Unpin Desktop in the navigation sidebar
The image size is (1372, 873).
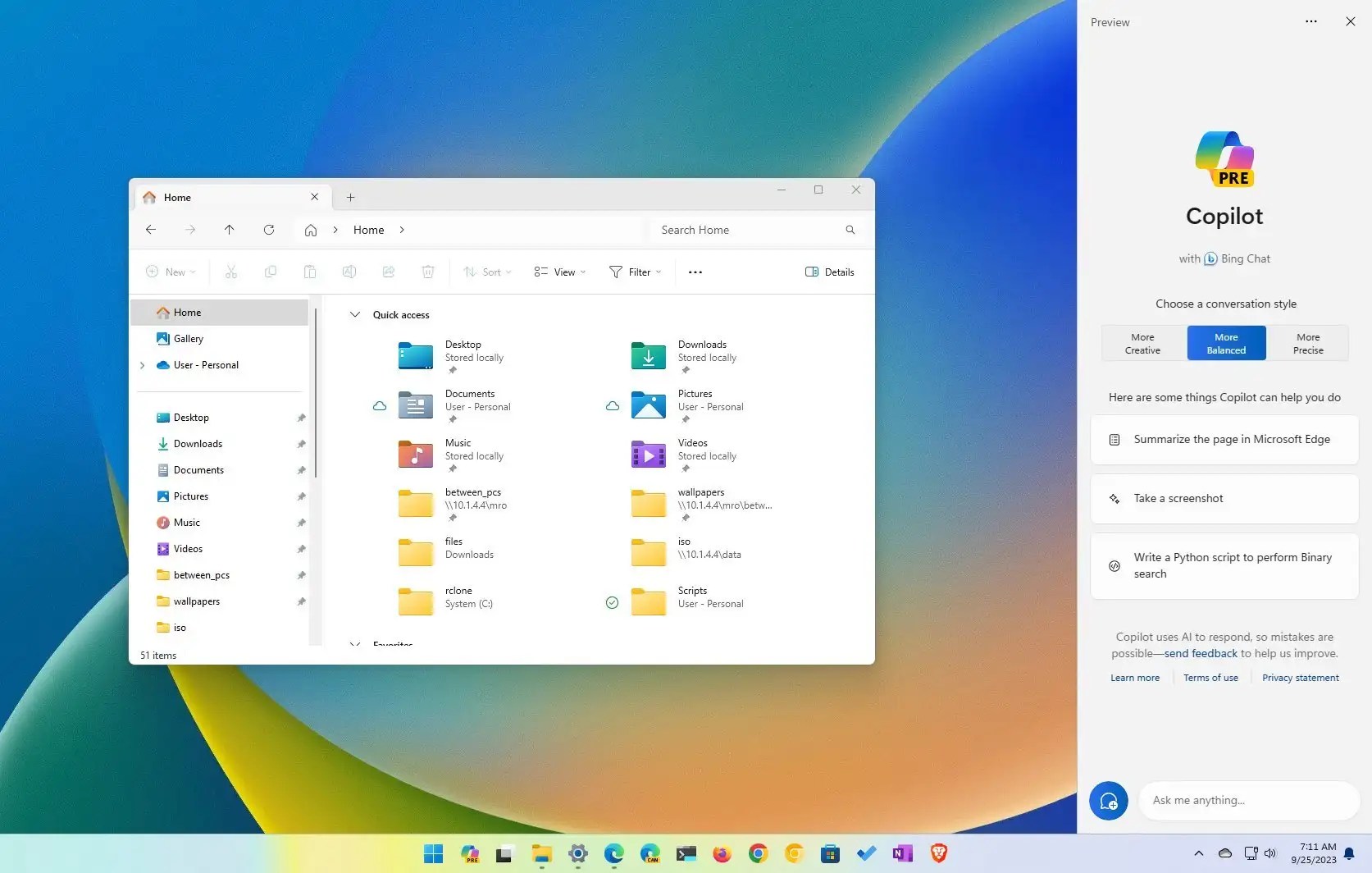pos(301,418)
